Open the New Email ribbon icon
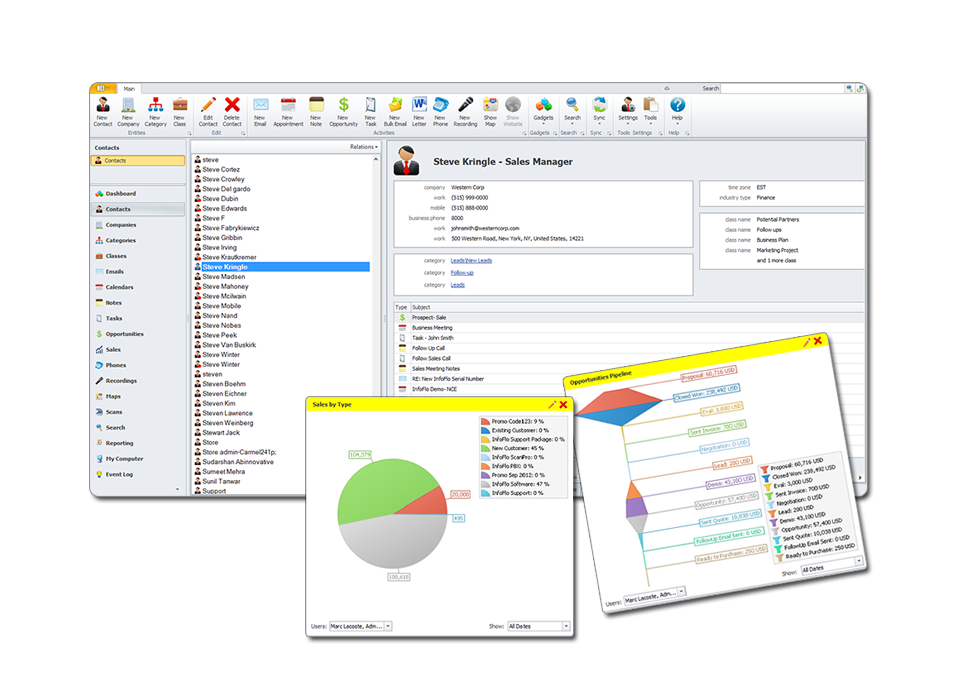The height and width of the screenshot is (700, 960). 260,111
